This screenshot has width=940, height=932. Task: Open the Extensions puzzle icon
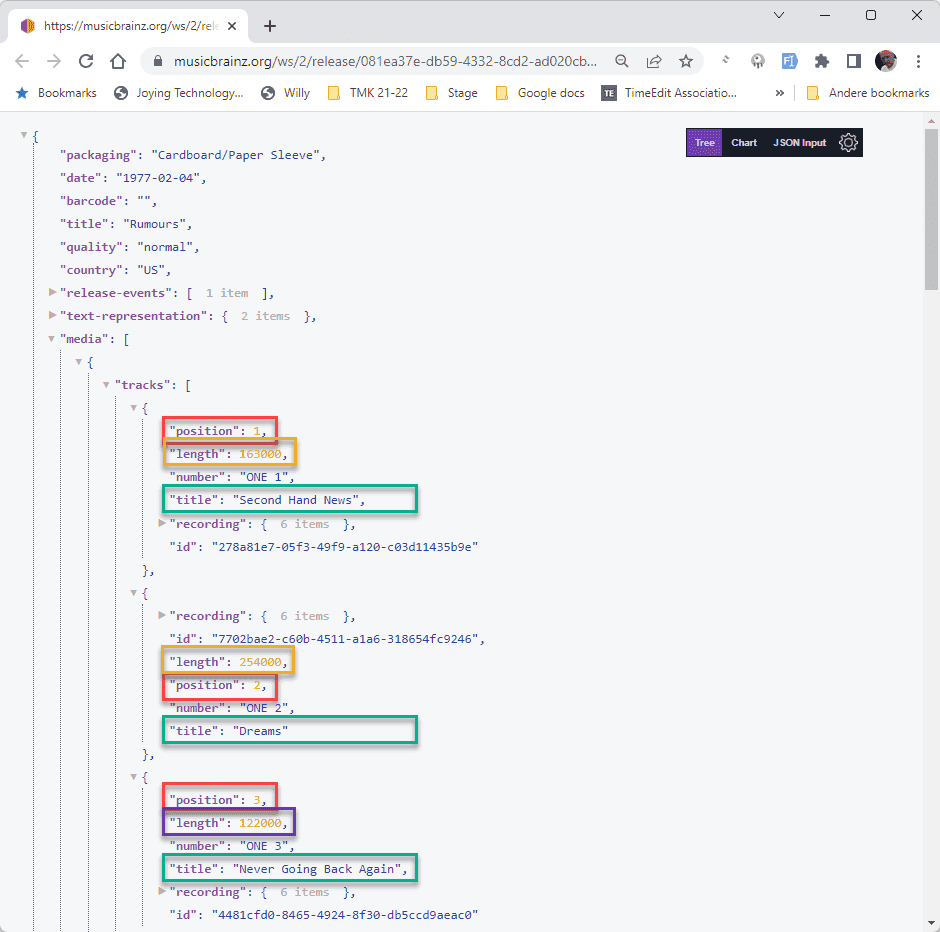[x=821, y=61]
